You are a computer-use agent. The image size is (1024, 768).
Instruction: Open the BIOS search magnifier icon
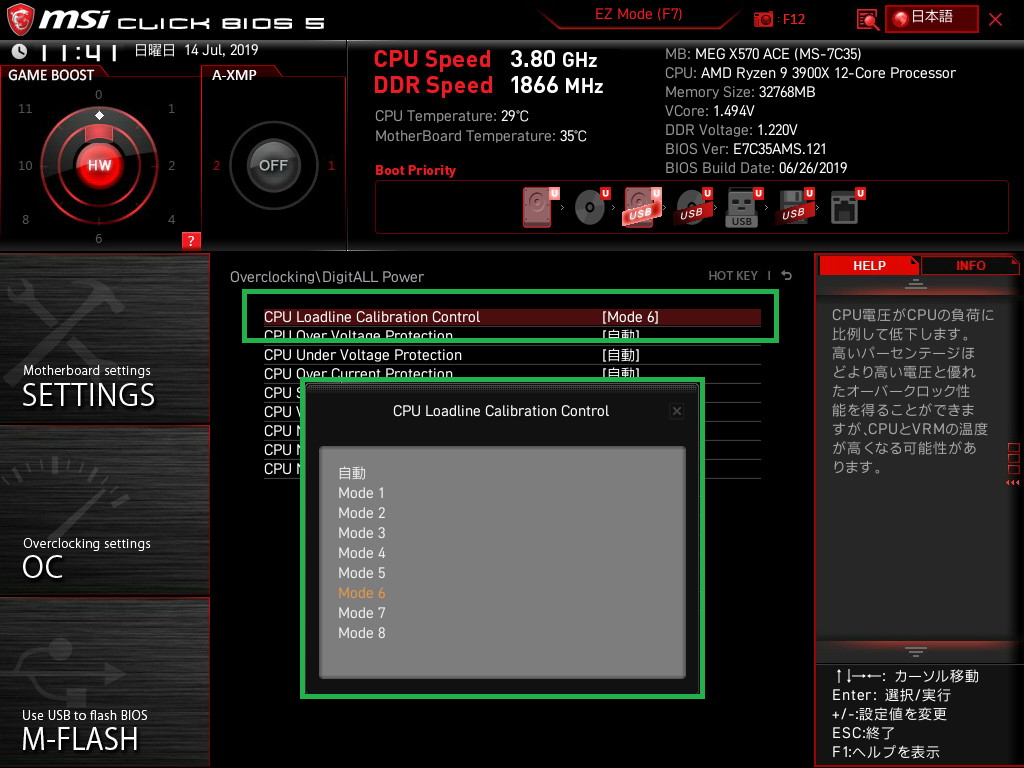[x=867, y=20]
